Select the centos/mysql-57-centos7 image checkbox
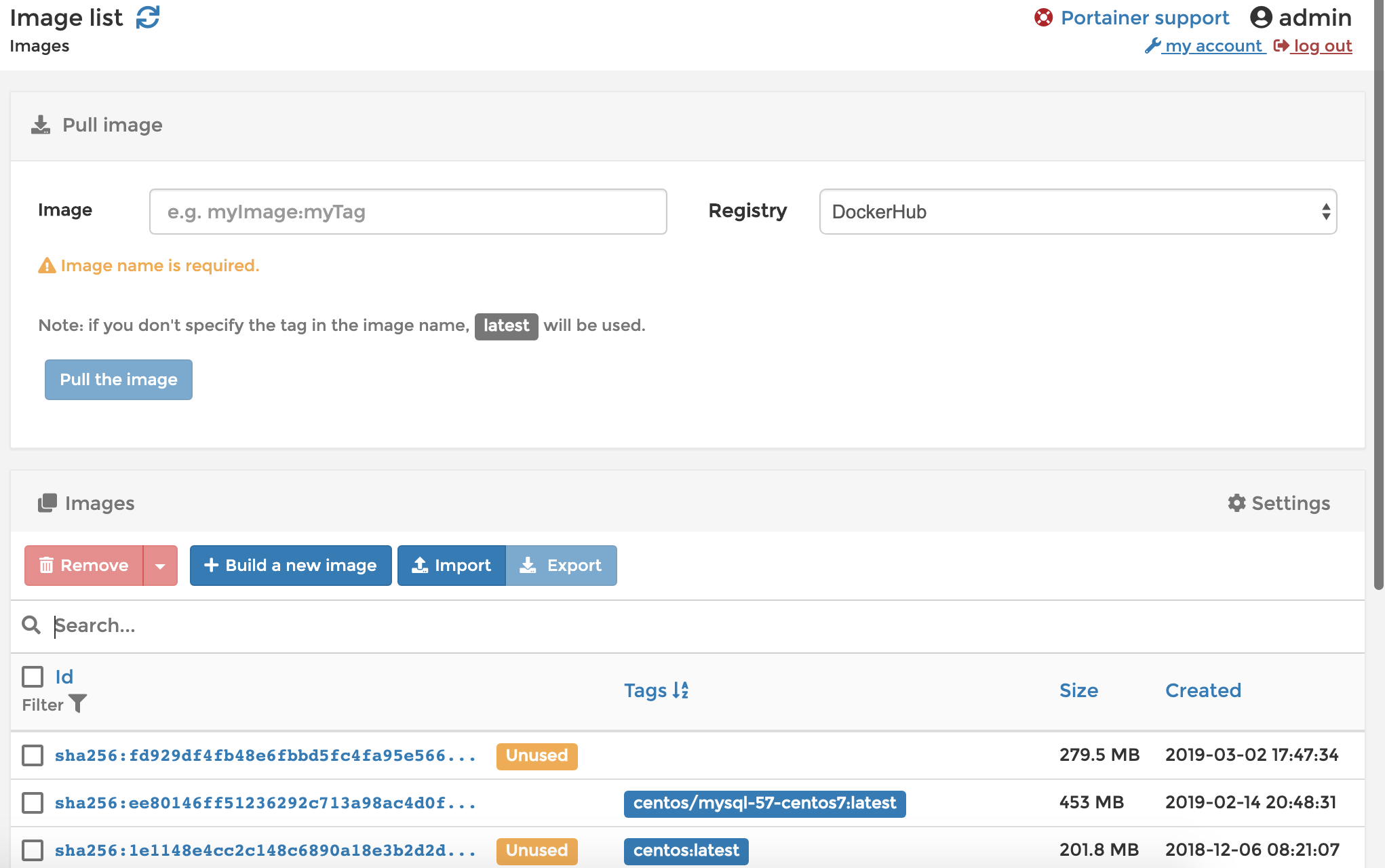1385x868 pixels. (33, 803)
